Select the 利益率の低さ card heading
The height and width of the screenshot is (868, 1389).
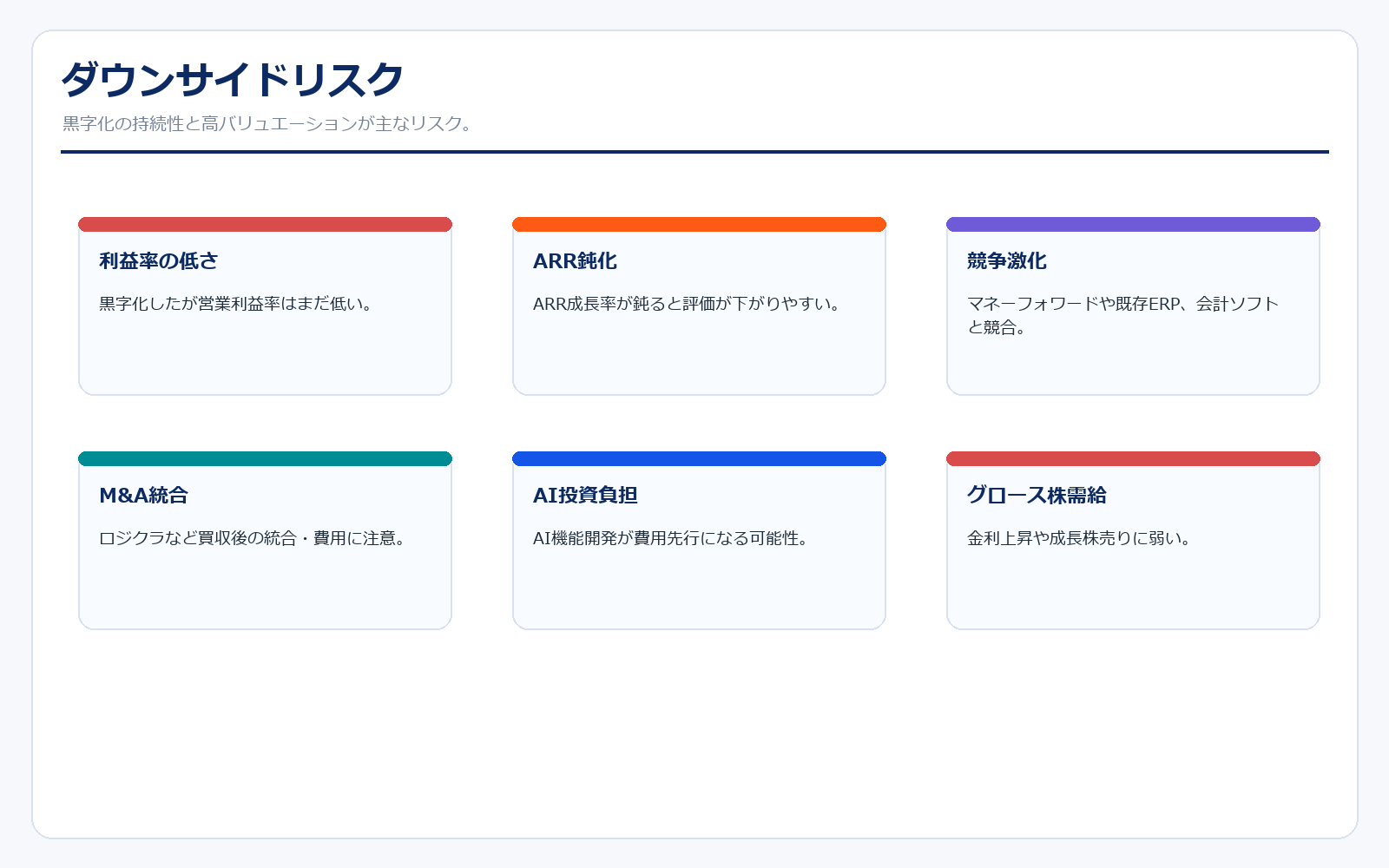pos(158,260)
